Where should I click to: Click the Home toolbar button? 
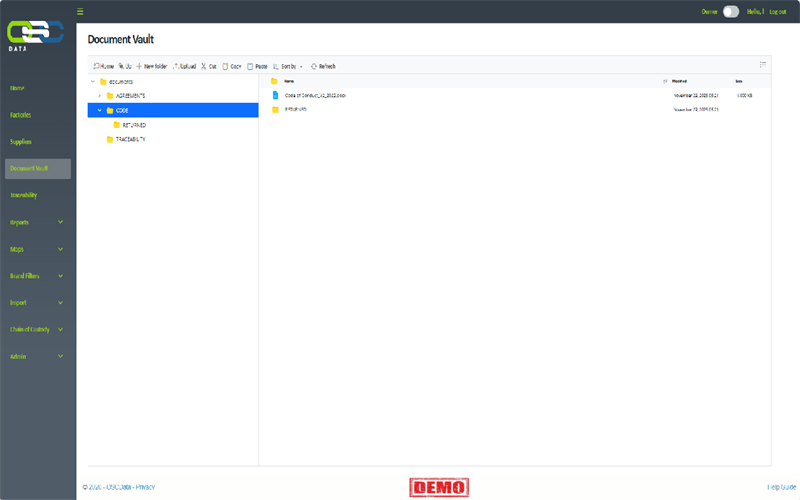point(104,66)
